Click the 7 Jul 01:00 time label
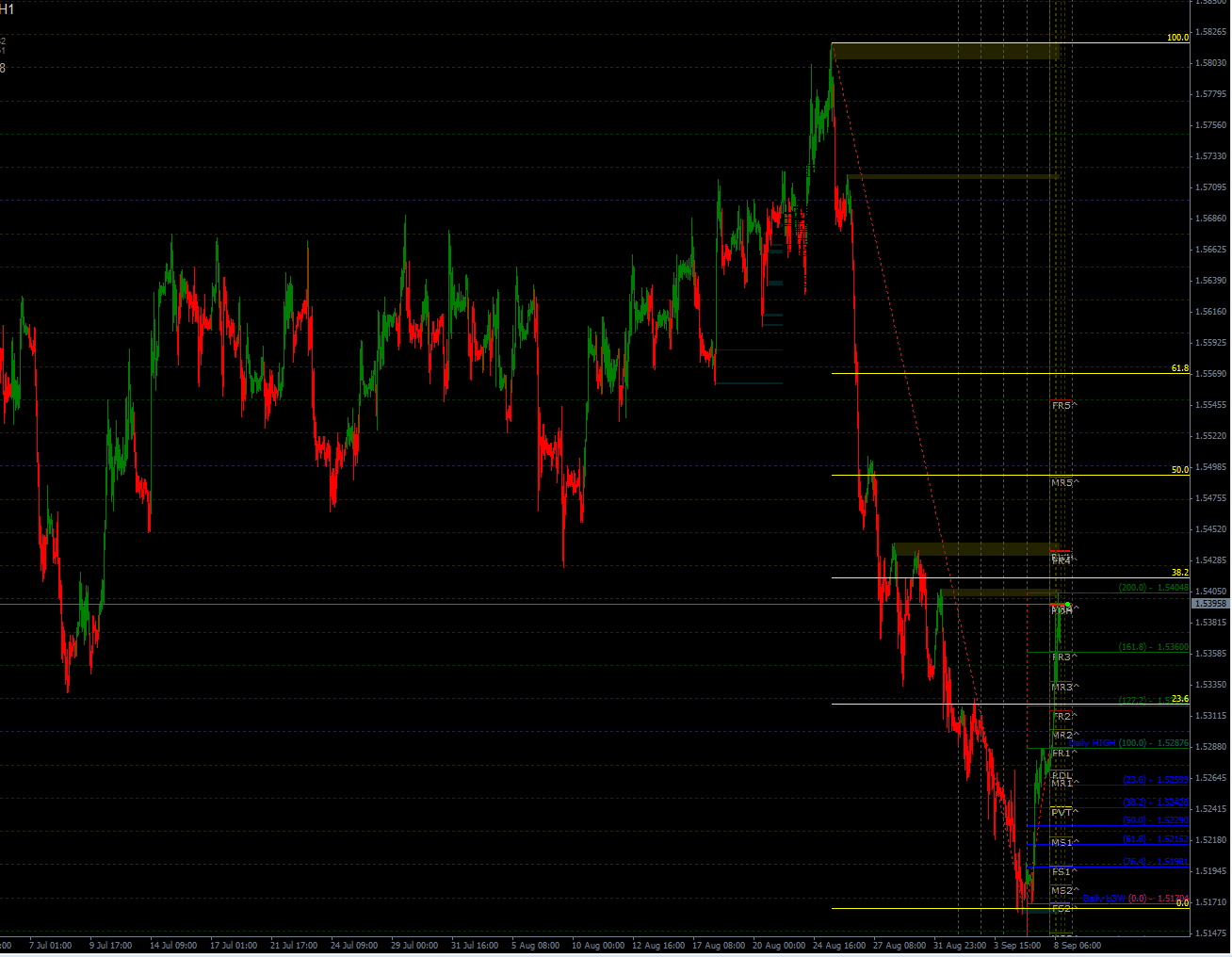This screenshot has height=957, width=1232. coord(50,945)
